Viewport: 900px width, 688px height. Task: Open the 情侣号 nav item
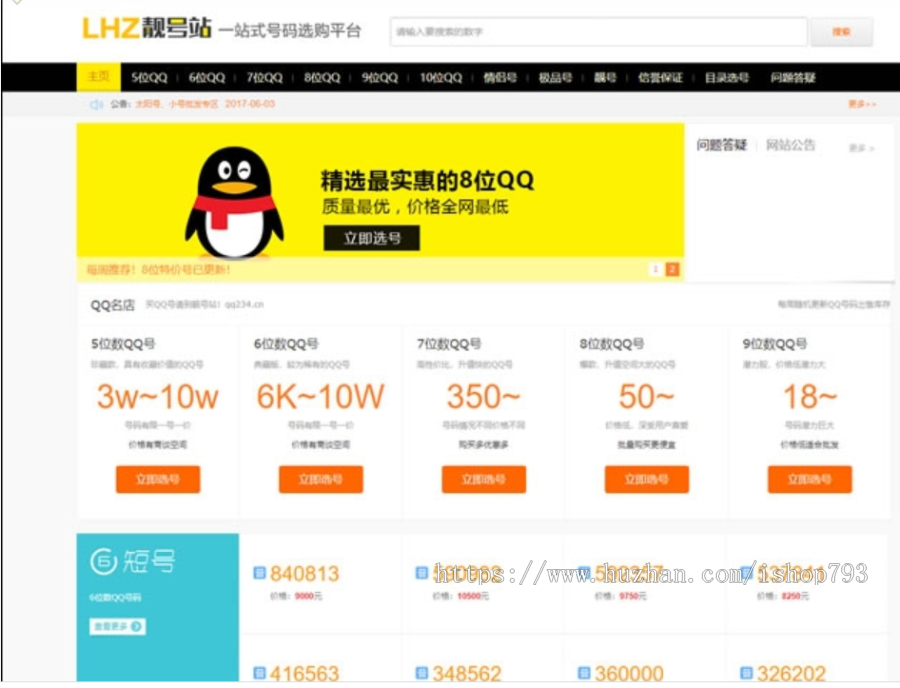click(x=501, y=77)
